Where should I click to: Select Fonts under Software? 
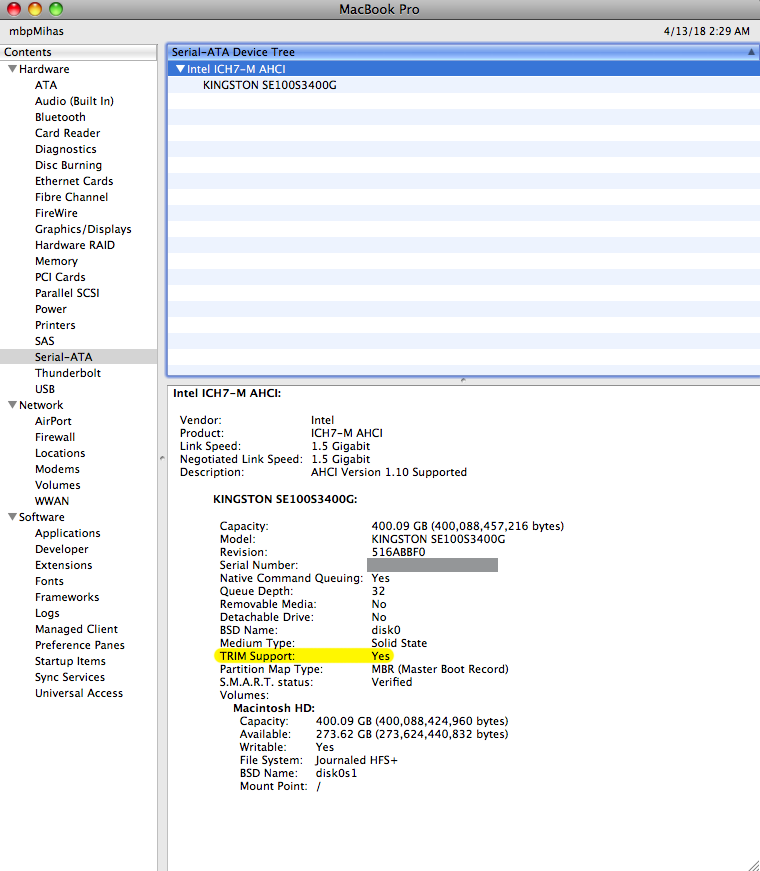tap(49, 581)
